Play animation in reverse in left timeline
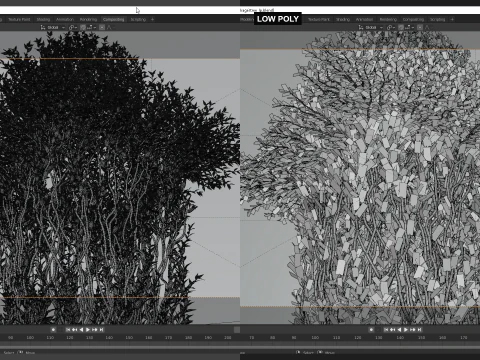The image size is (480, 360). point(81,330)
